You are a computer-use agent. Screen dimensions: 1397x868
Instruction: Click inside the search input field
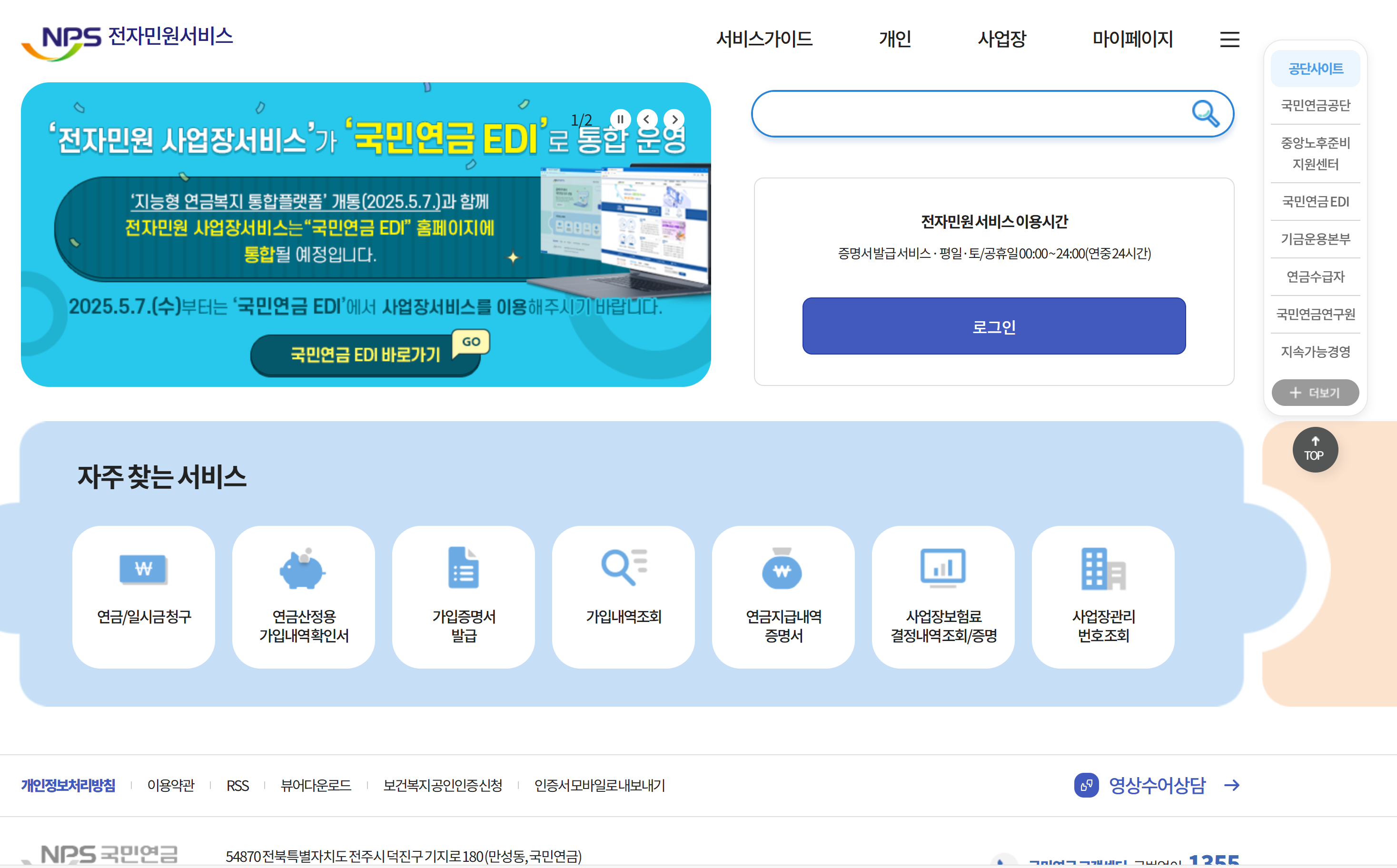(976, 114)
